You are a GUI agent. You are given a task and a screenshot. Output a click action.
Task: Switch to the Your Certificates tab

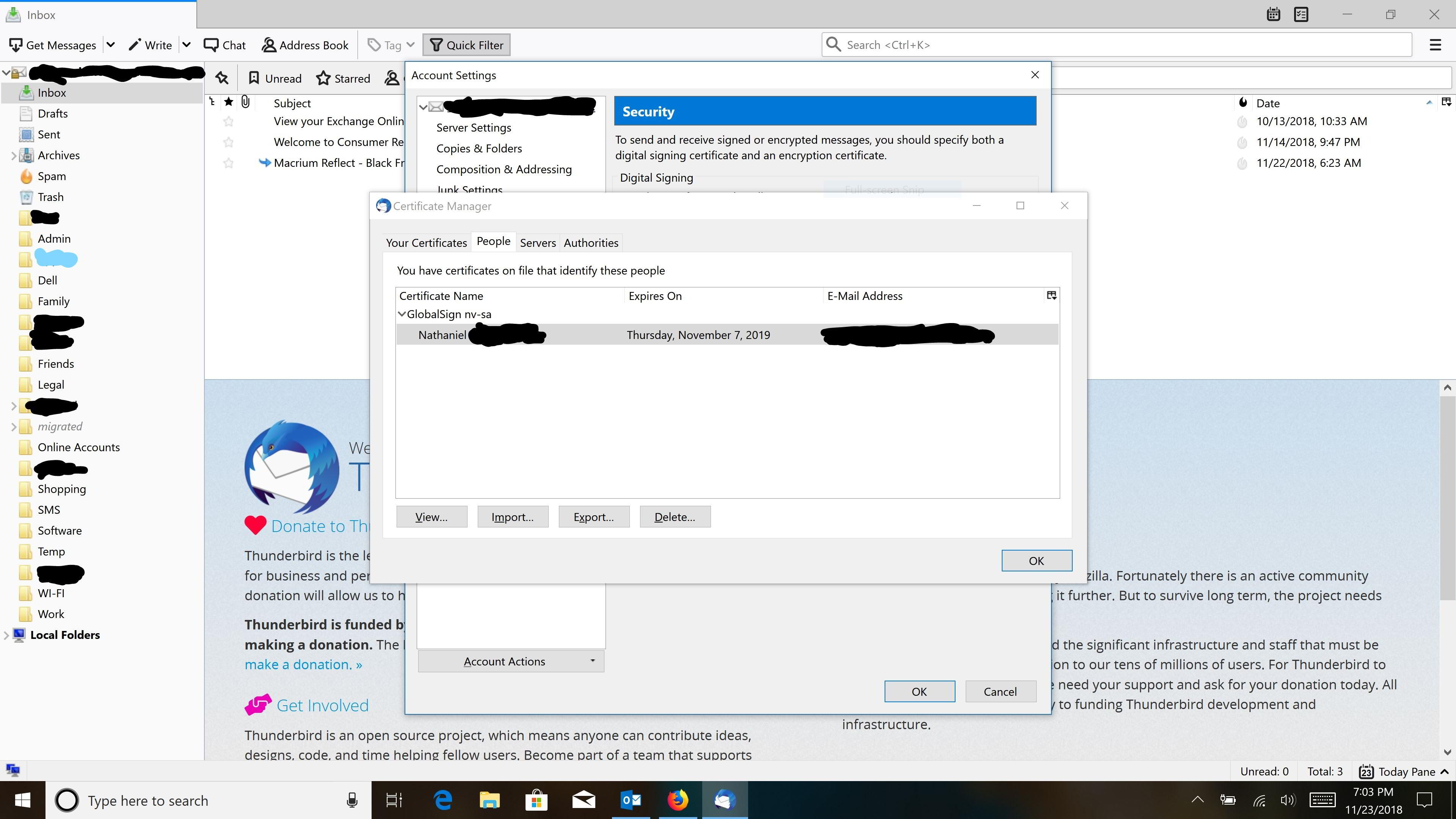click(x=426, y=243)
